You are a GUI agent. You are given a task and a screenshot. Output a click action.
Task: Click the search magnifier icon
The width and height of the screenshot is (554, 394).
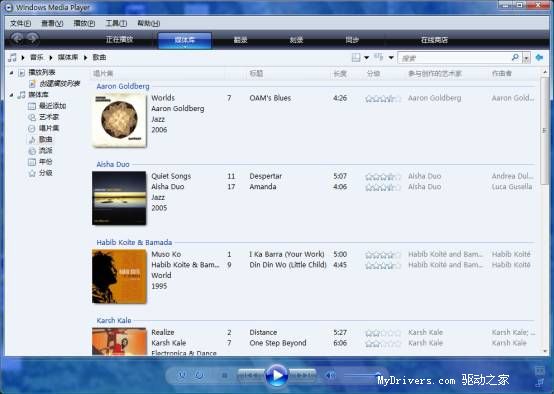[515, 57]
